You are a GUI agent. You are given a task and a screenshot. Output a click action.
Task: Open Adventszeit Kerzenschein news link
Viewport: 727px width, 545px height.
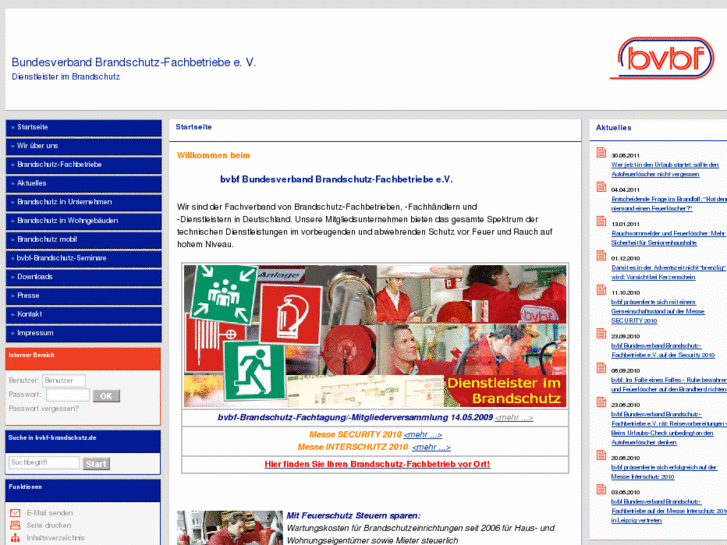[668, 273]
